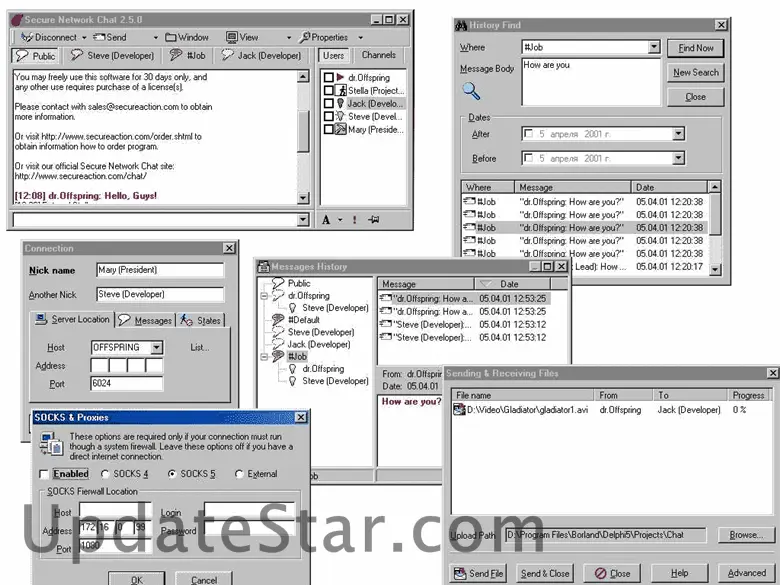Image resolution: width=780 pixels, height=585 pixels.
Task: Check the box next to Steve (Devel...) user
Action: (x=328, y=116)
